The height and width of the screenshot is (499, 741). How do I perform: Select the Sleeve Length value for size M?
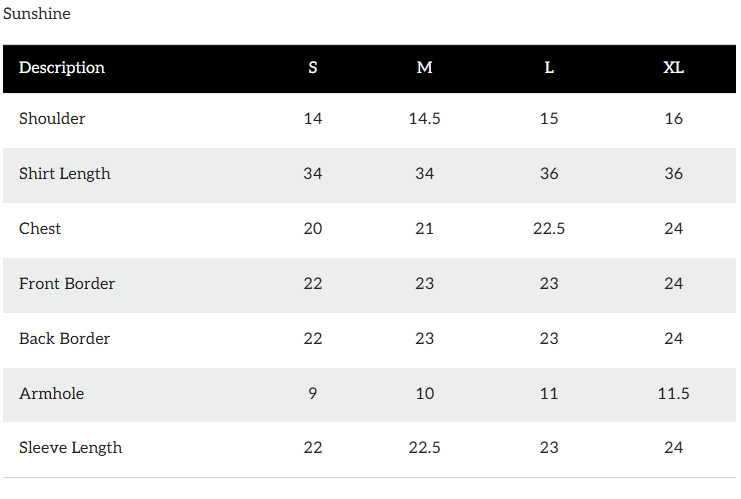pos(425,448)
